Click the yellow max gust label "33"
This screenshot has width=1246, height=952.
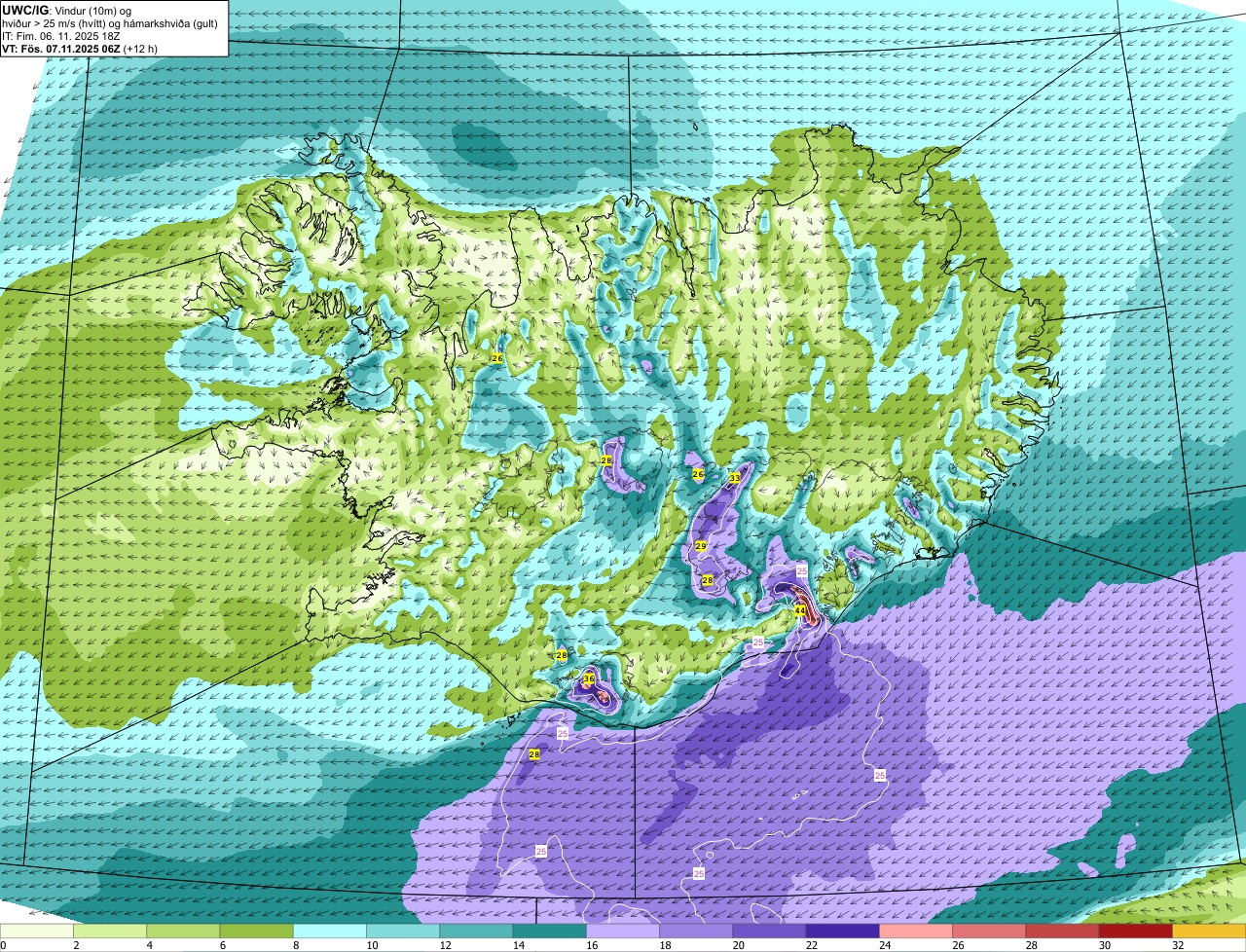click(735, 478)
